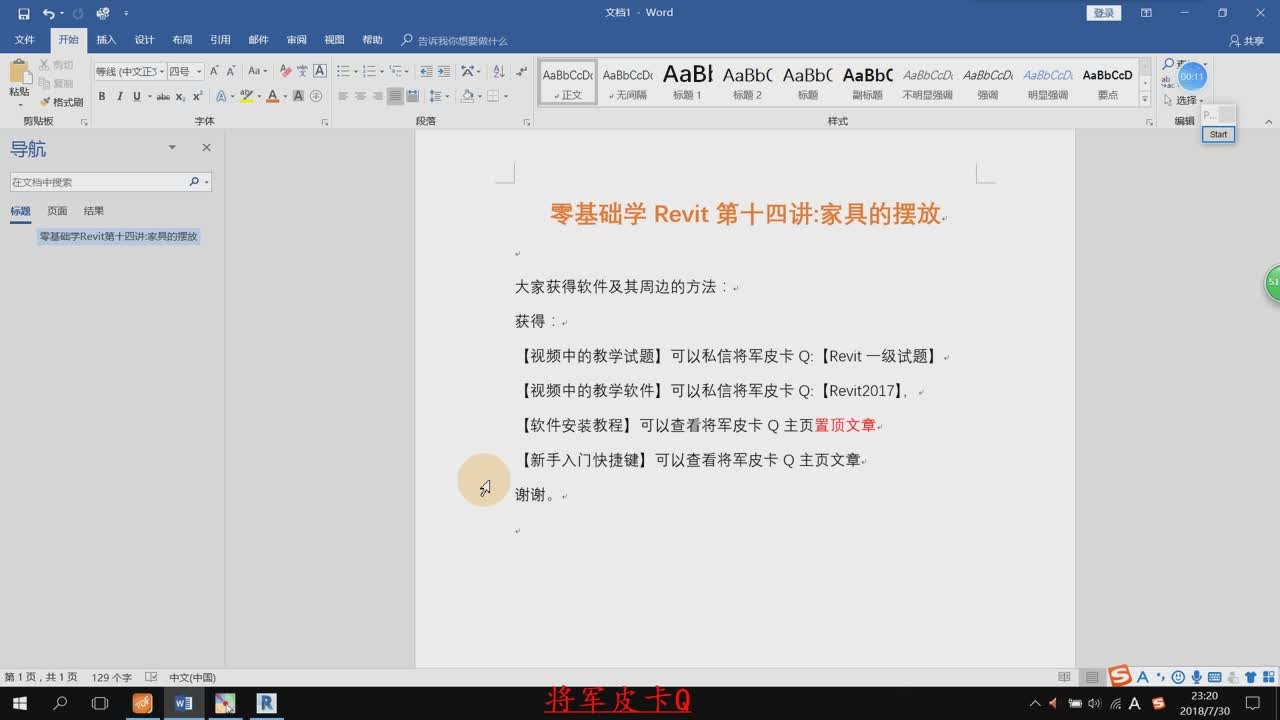The height and width of the screenshot is (720, 1280).
Task: Switch to the 布局 ribbon tab
Action: (x=182, y=40)
